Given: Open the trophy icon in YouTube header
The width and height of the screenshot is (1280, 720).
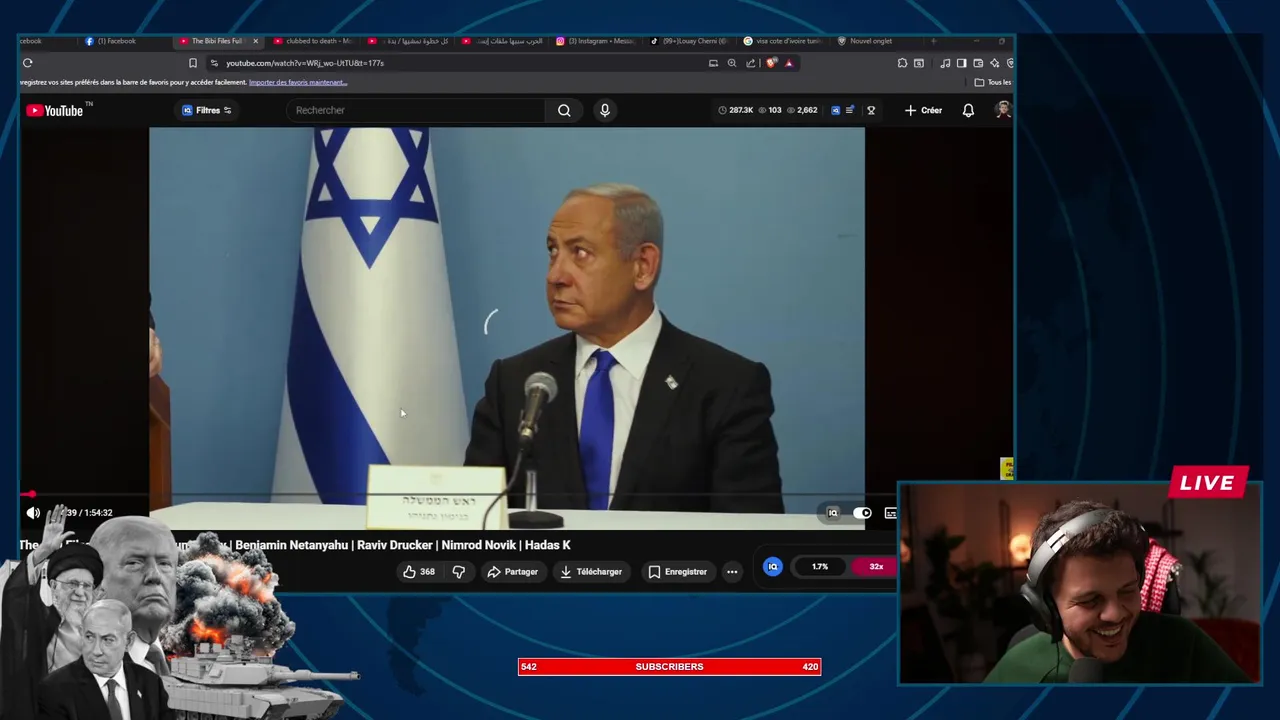Looking at the screenshot, I should click(871, 110).
